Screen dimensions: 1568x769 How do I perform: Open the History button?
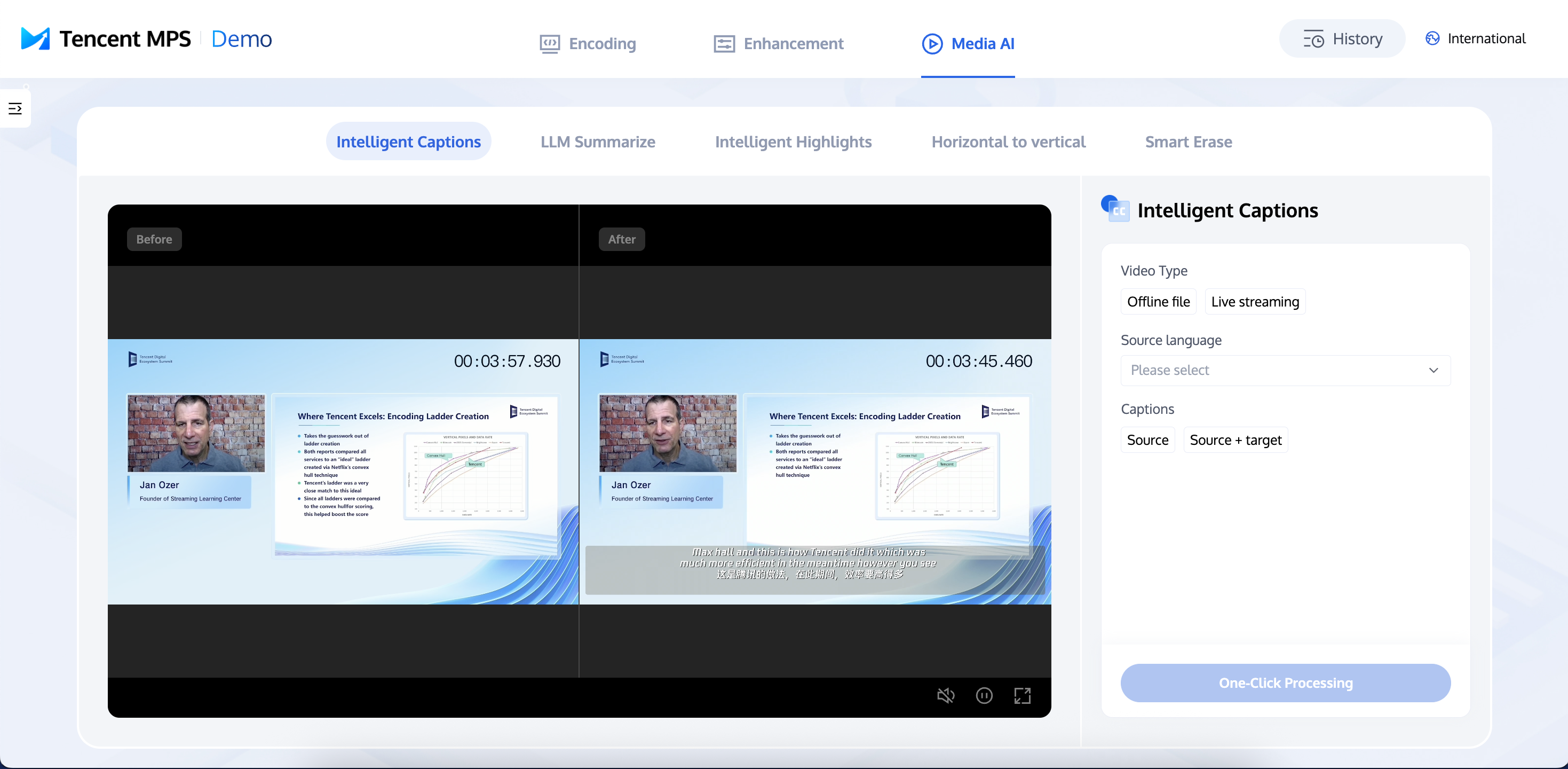[1342, 39]
